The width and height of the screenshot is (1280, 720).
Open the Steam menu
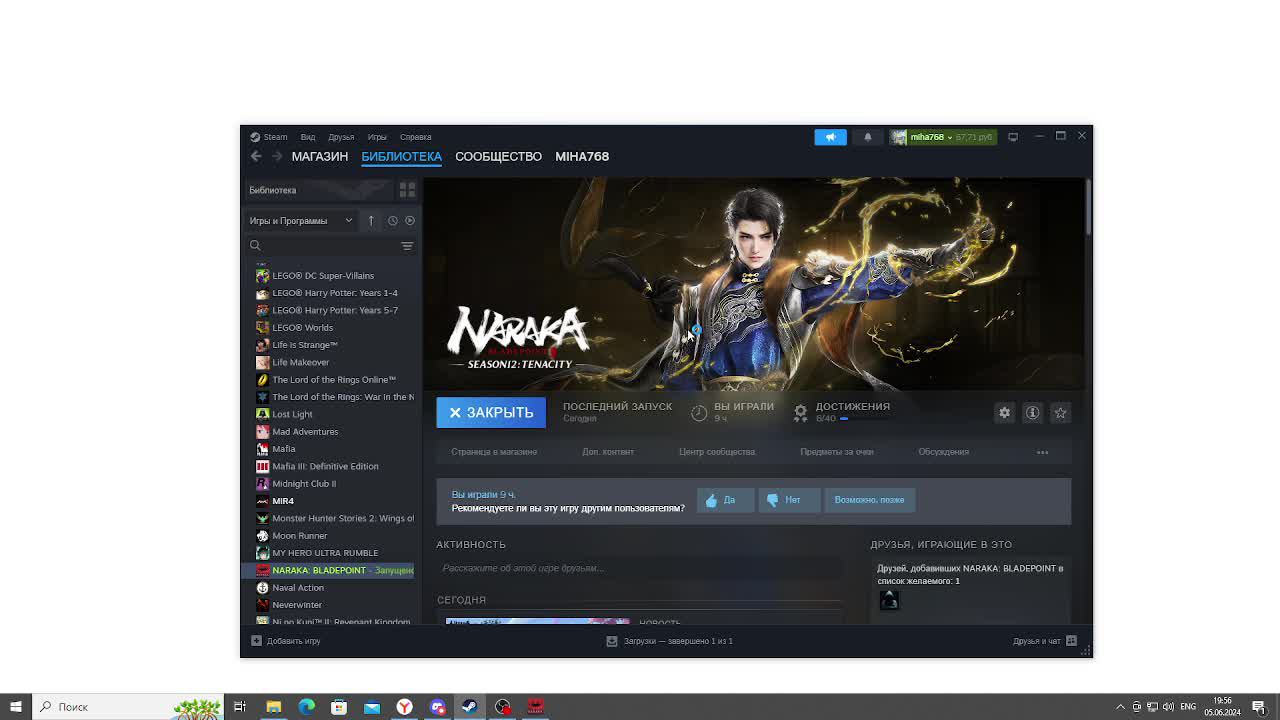click(x=275, y=137)
